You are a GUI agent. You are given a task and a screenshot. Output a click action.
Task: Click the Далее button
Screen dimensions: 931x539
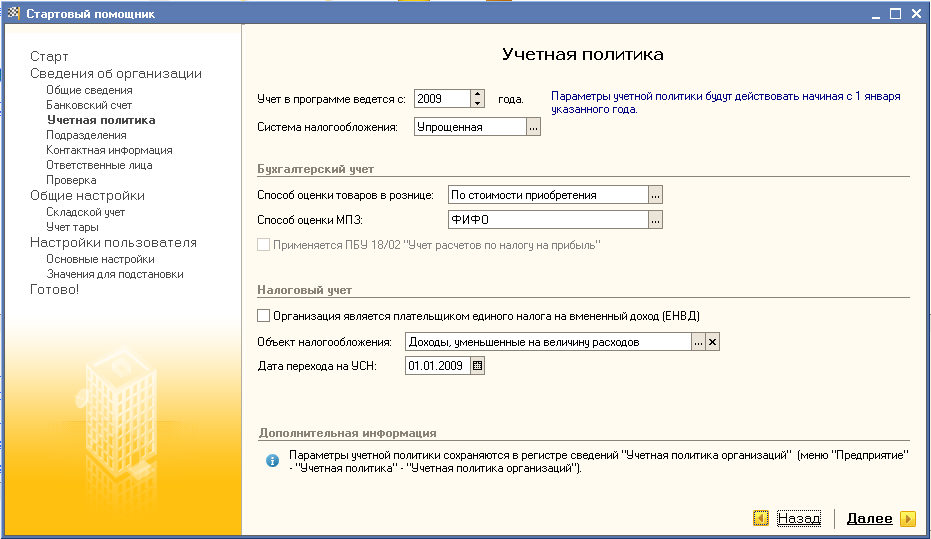pos(869,518)
